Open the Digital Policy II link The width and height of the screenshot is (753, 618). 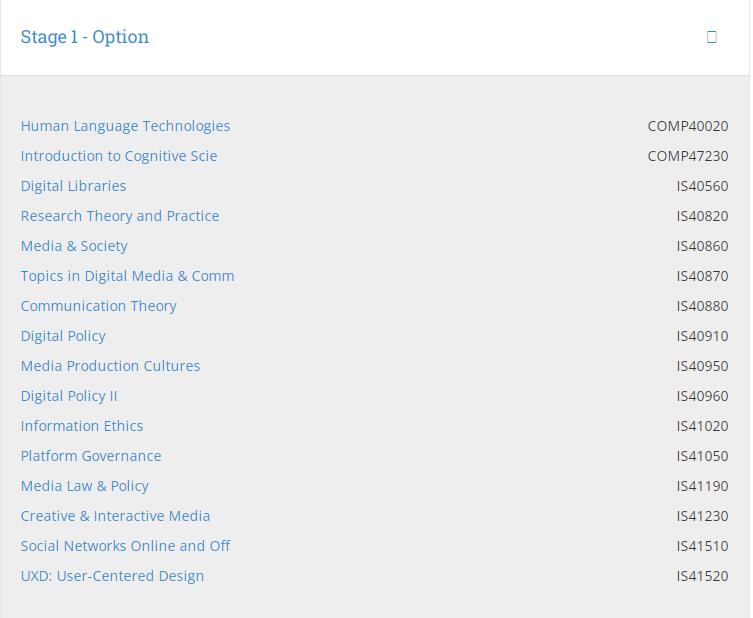69,396
